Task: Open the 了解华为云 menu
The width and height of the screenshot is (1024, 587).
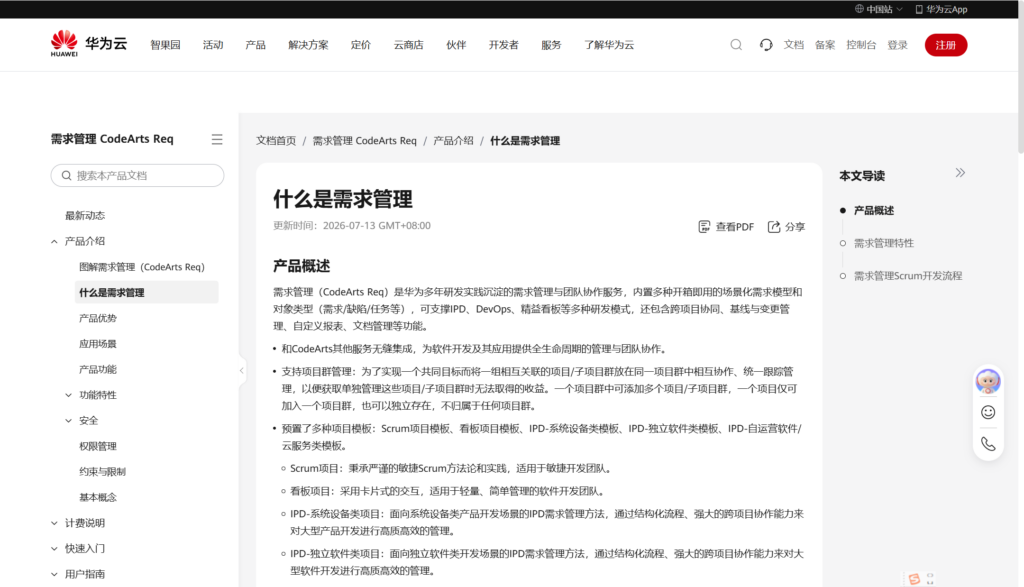Action: pos(609,44)
